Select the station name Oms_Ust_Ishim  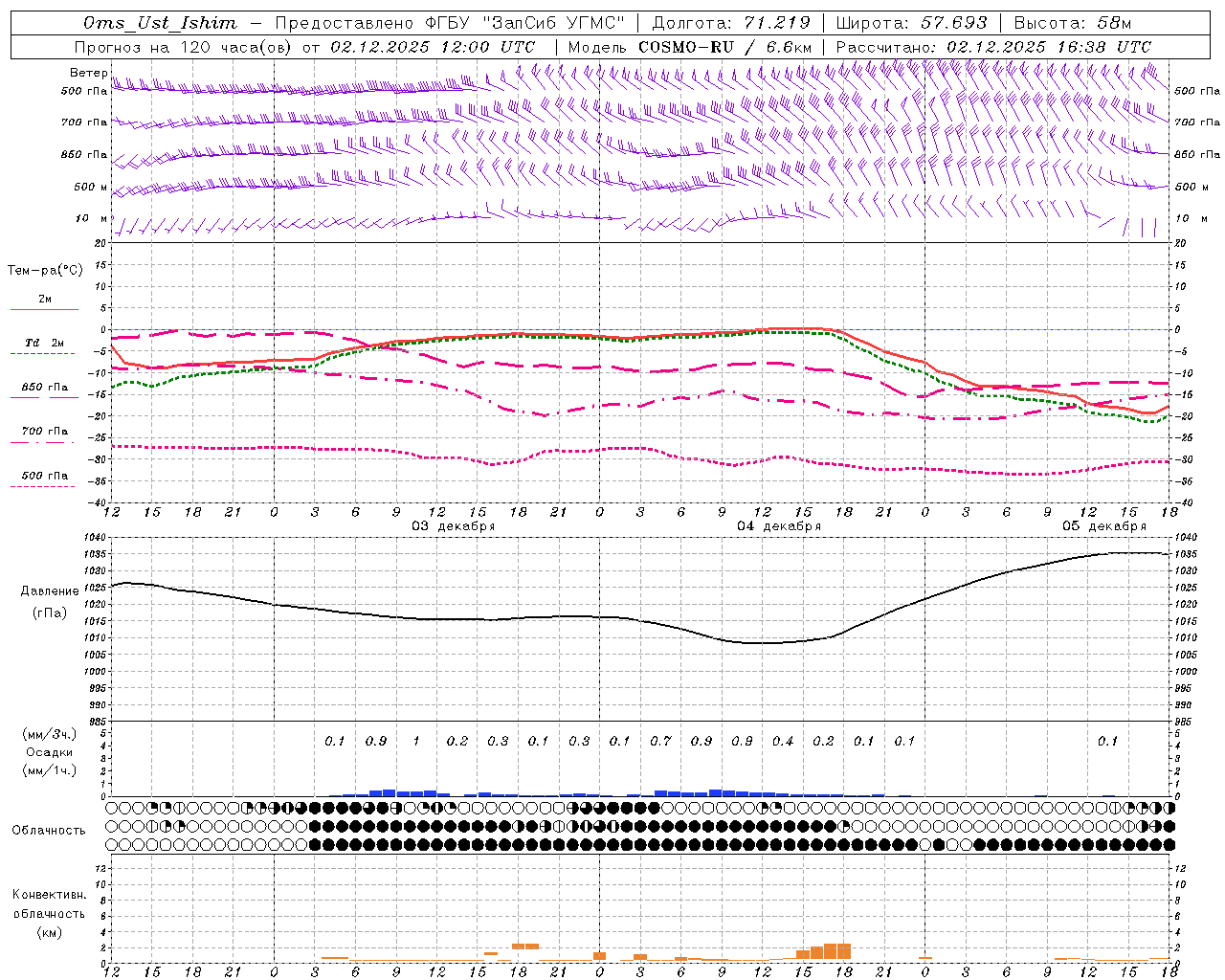[x=159, y=23]
